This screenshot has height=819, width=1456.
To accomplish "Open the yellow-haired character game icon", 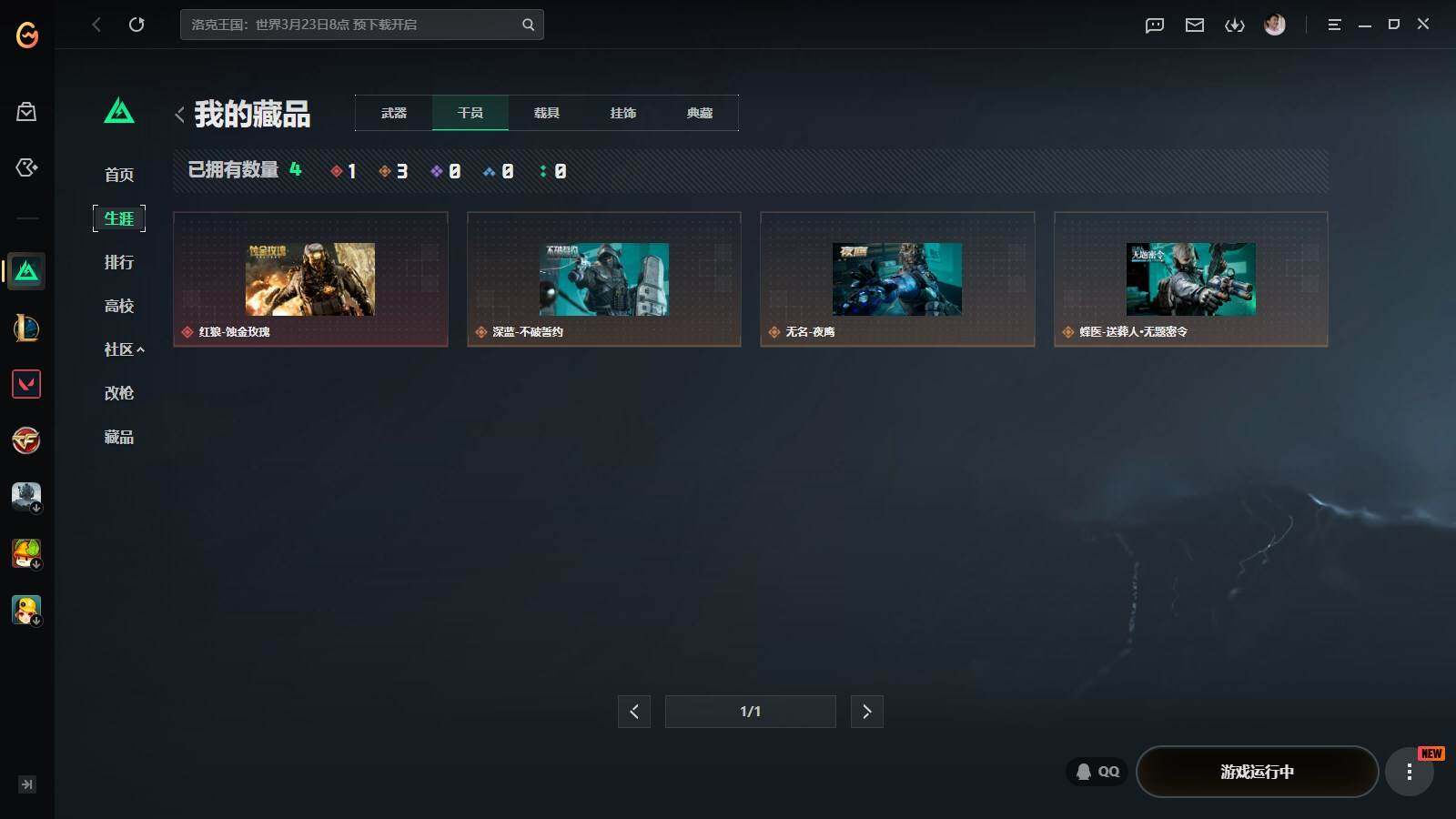I will tap(26, 610).
